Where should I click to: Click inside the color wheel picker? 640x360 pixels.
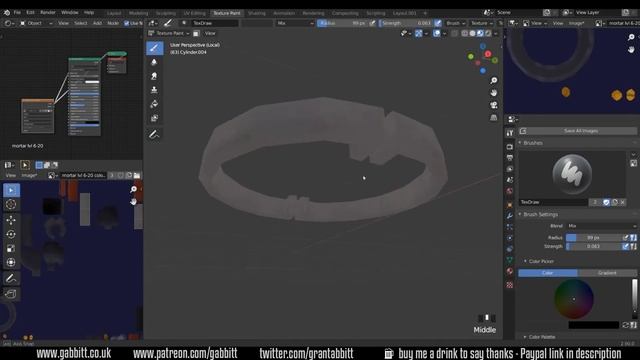(573, 299)
